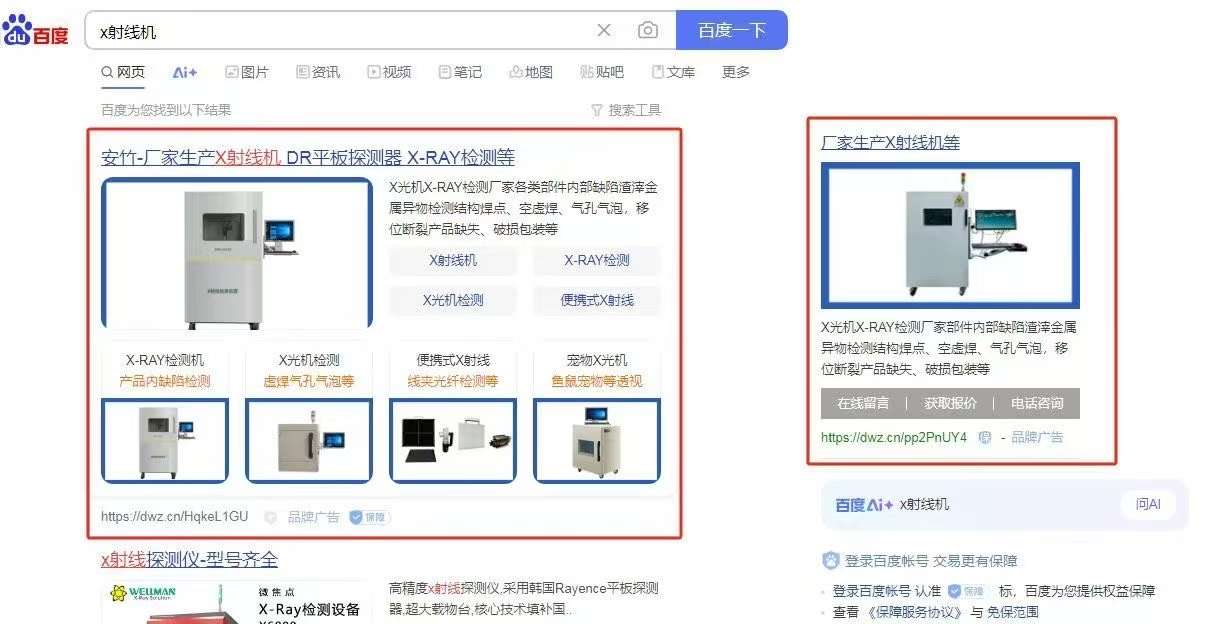Open the X-RAY检测机 card title
The width and height of the screenshot is (1216, 624).
click(x=165, y=360)
